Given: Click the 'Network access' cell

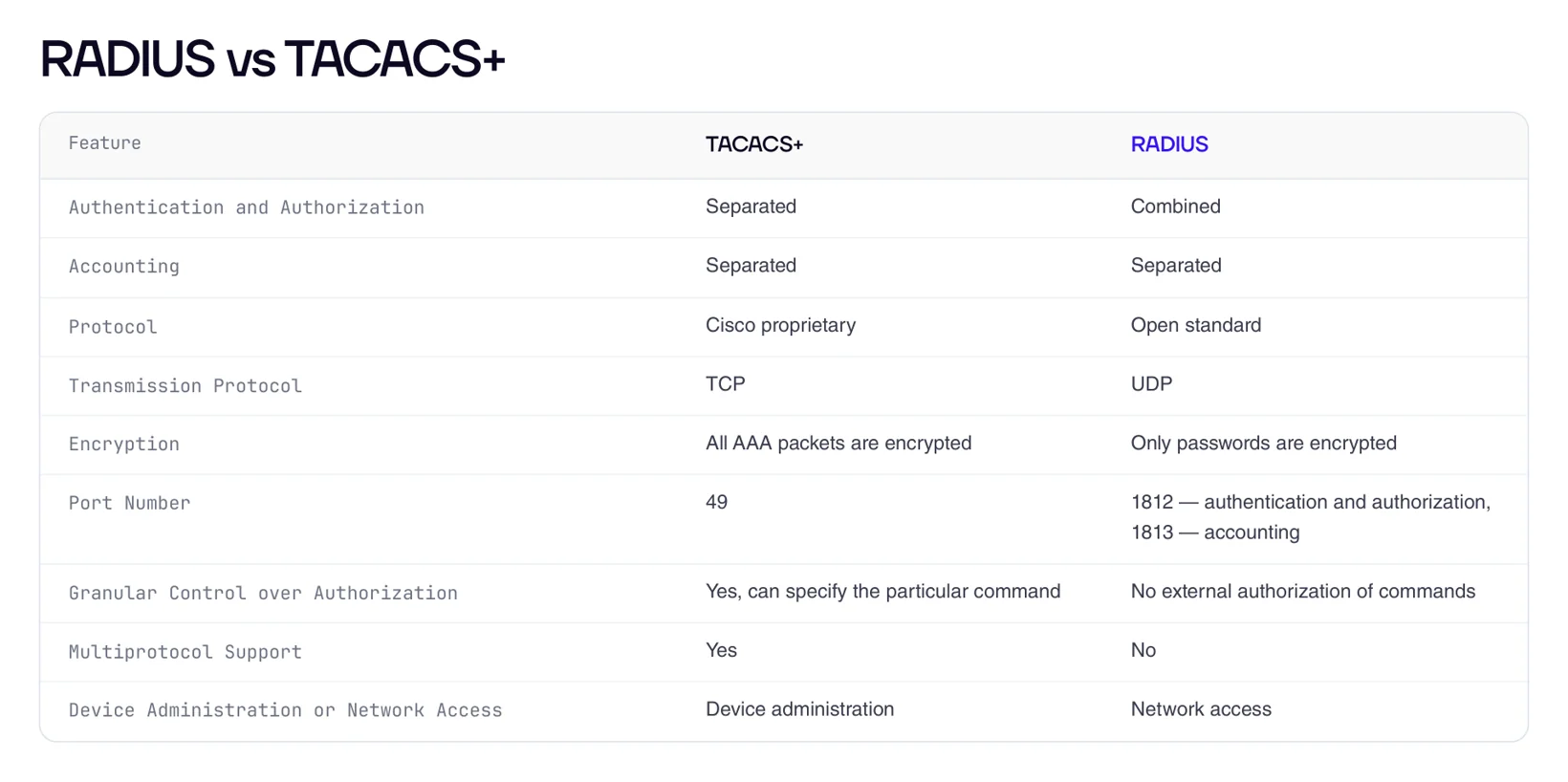Looking at the screenshot, I should 1201,709.
